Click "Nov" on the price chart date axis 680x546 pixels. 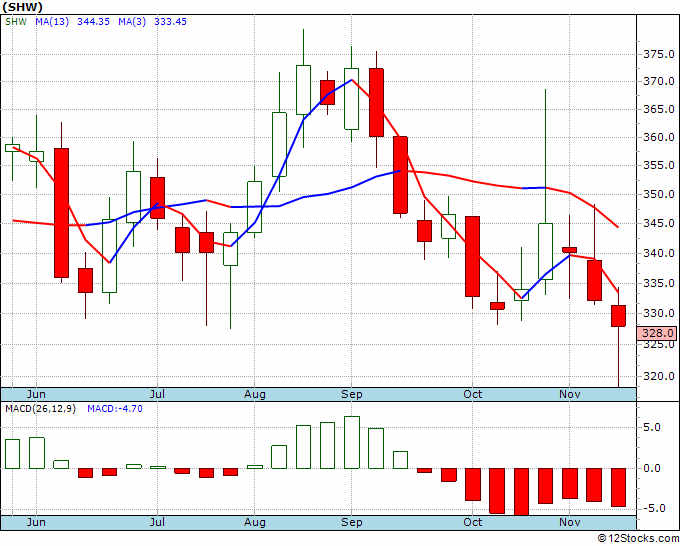point(569,394)
